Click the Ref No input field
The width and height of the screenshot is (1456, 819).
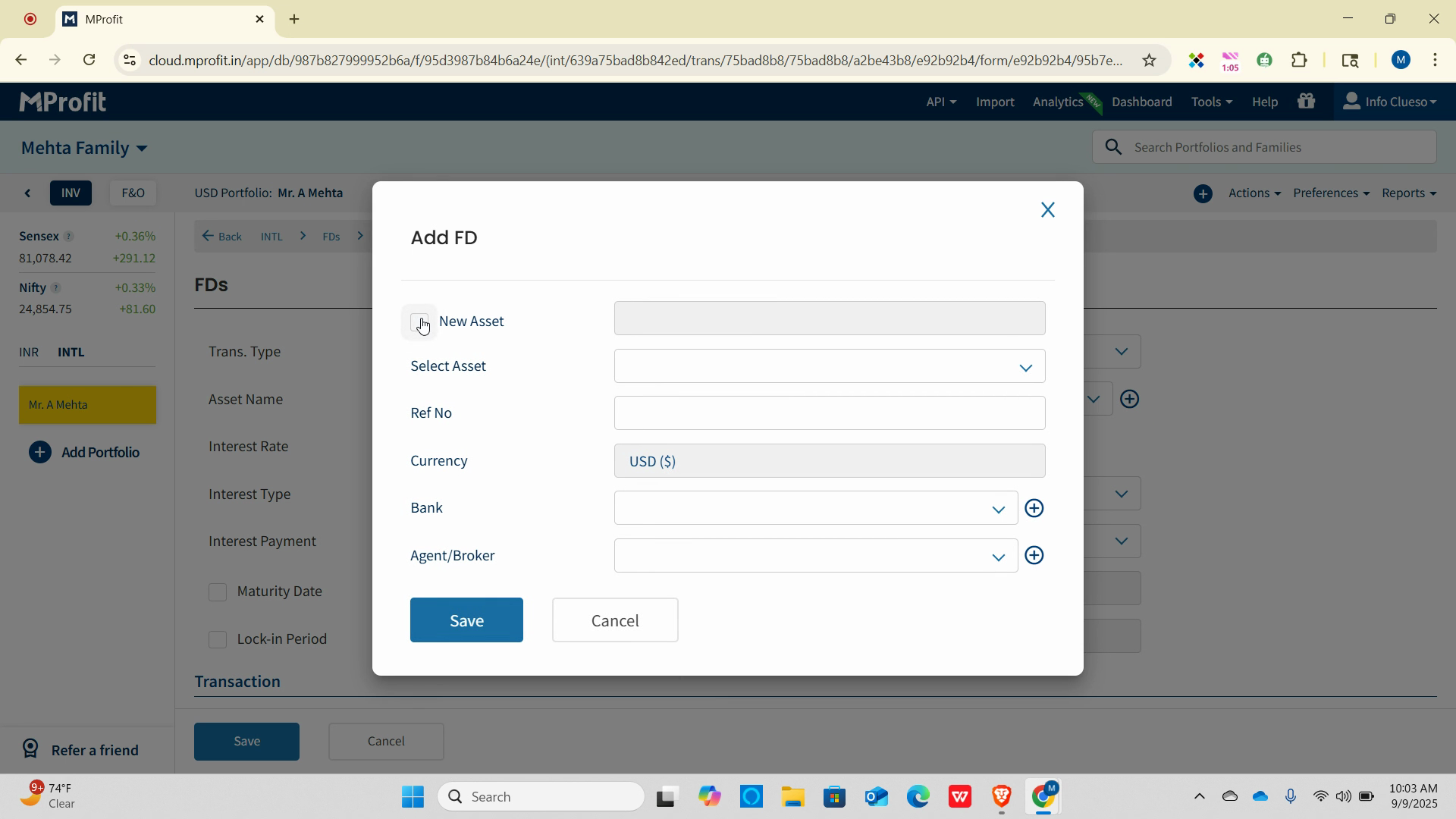[x=829, y=413]
